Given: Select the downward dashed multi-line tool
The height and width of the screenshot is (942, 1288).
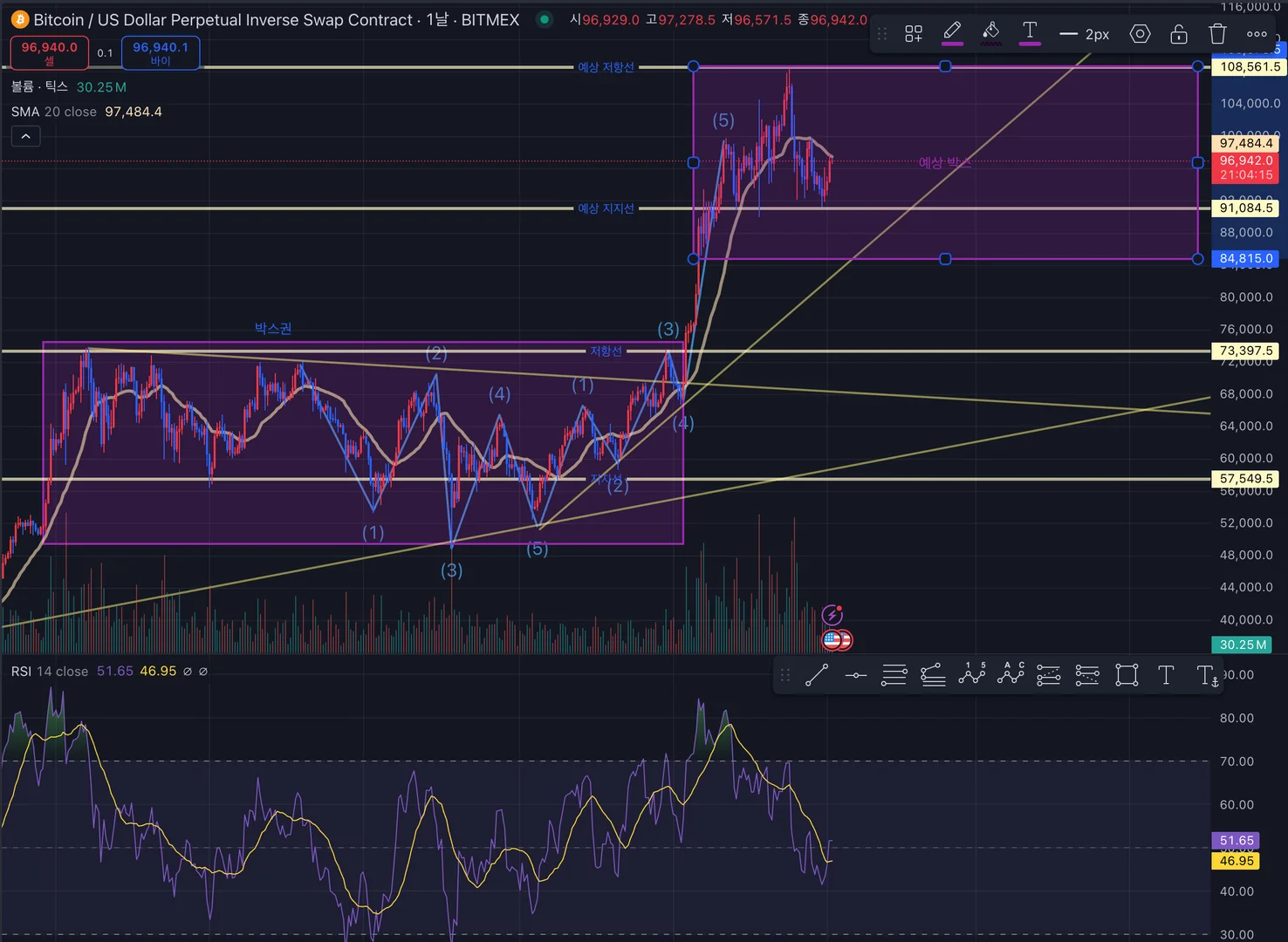Looking at the screenshot, I should click(x=1087, y=675).
